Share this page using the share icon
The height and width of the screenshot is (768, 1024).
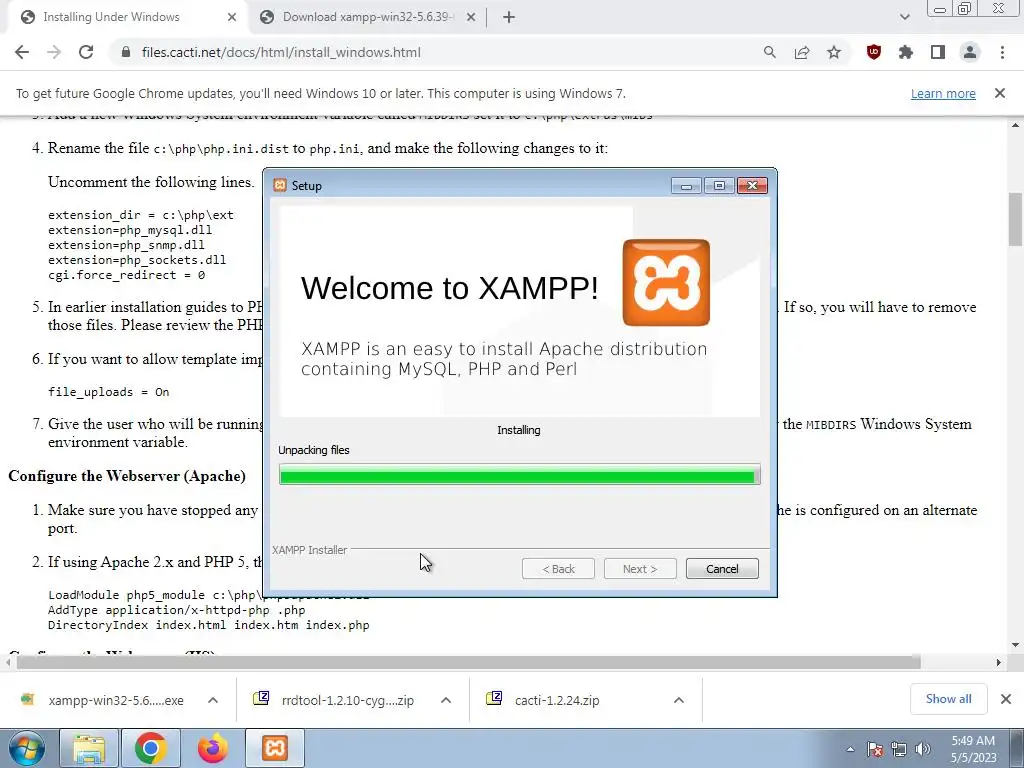click(802, 52)
